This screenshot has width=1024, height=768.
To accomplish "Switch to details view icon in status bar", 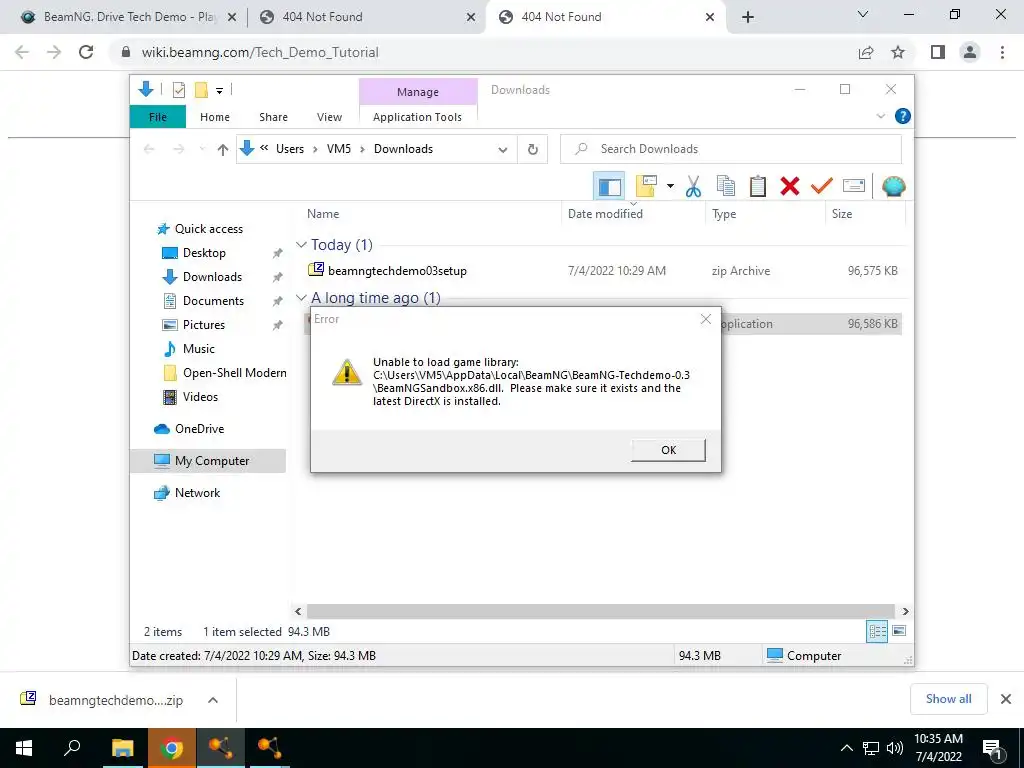I will 877,631.
